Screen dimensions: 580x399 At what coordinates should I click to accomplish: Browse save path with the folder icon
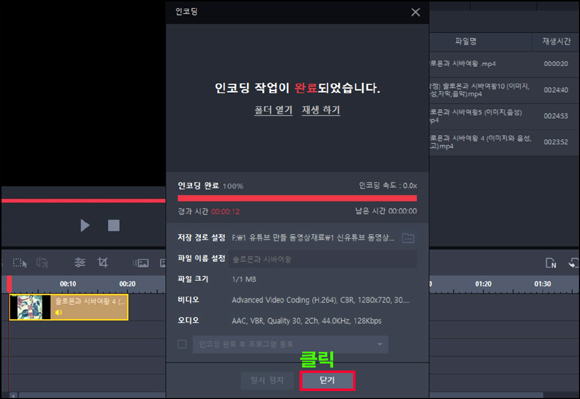click(x=408, y=238)
